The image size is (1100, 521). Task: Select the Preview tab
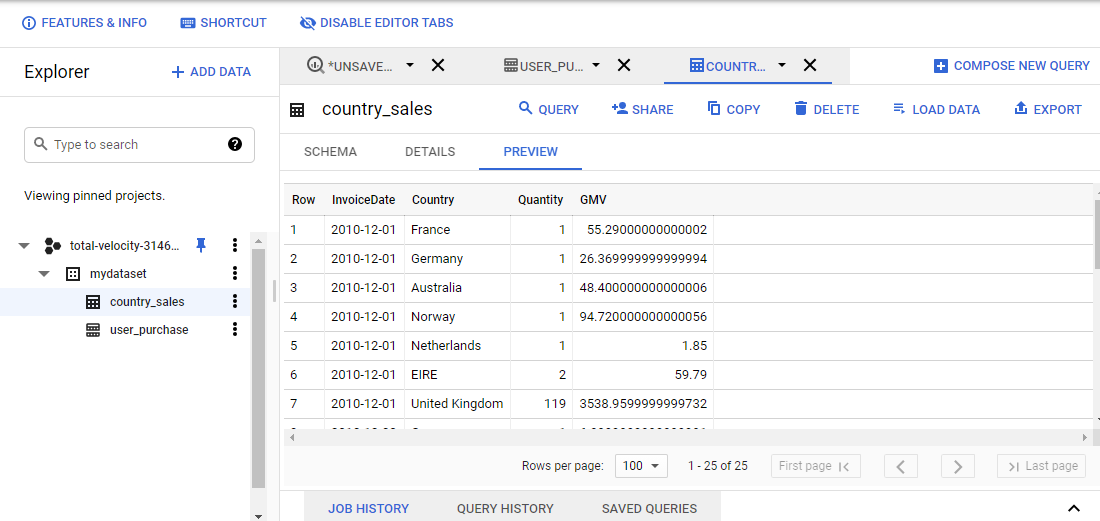tap(530, 151)
